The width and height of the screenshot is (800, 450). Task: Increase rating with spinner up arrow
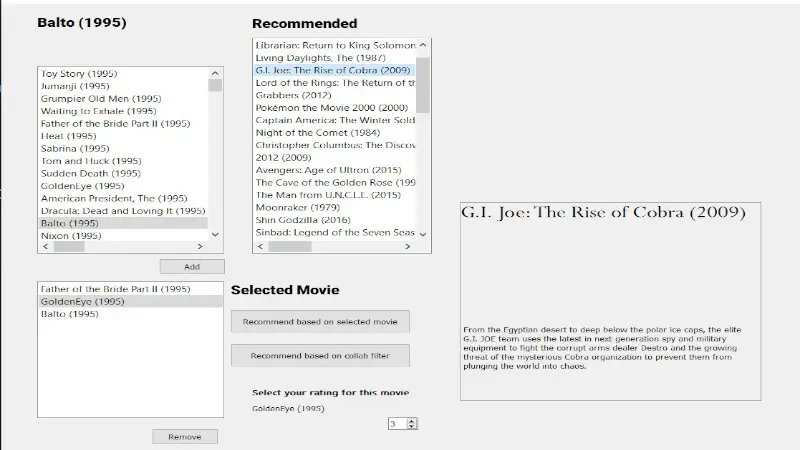(x=412, y=420)
